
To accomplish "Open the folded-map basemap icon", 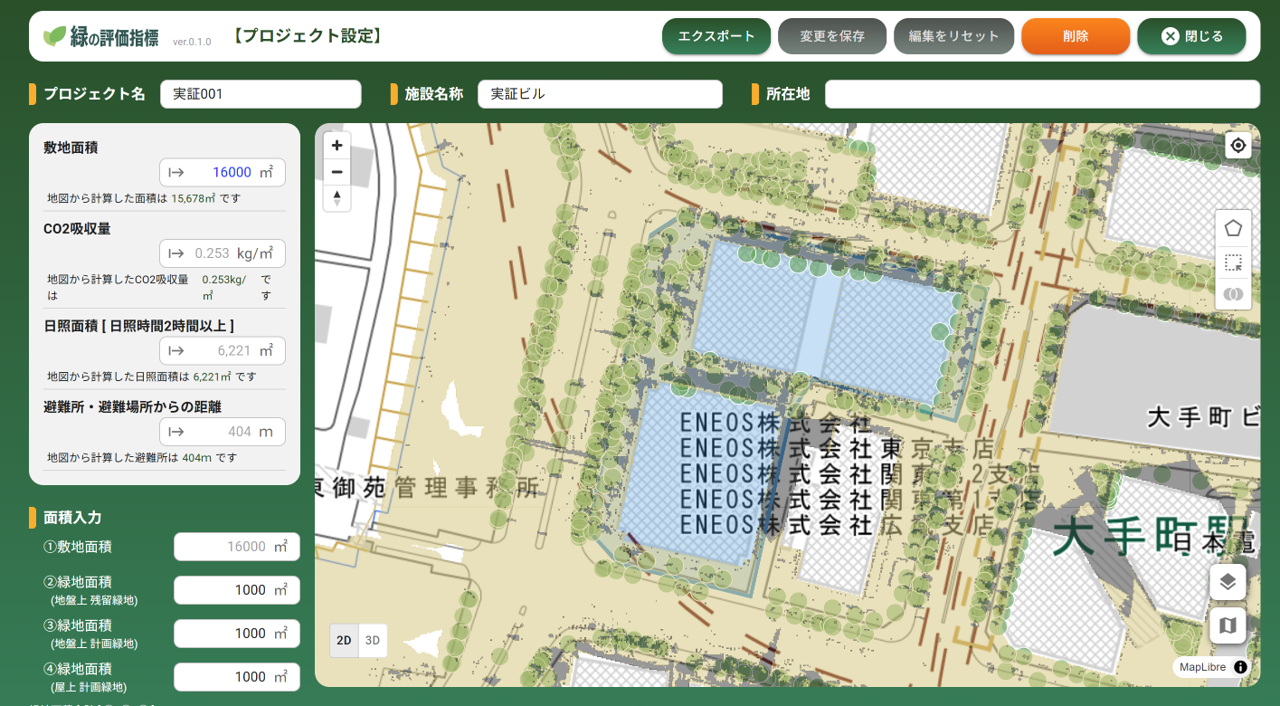I will tap(1228, 626).
